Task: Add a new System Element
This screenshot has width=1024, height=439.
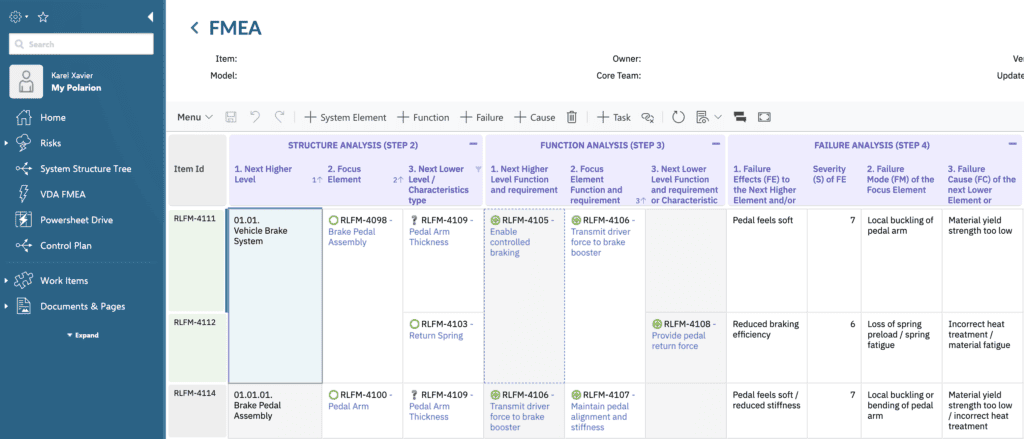Action: (345, 117)
